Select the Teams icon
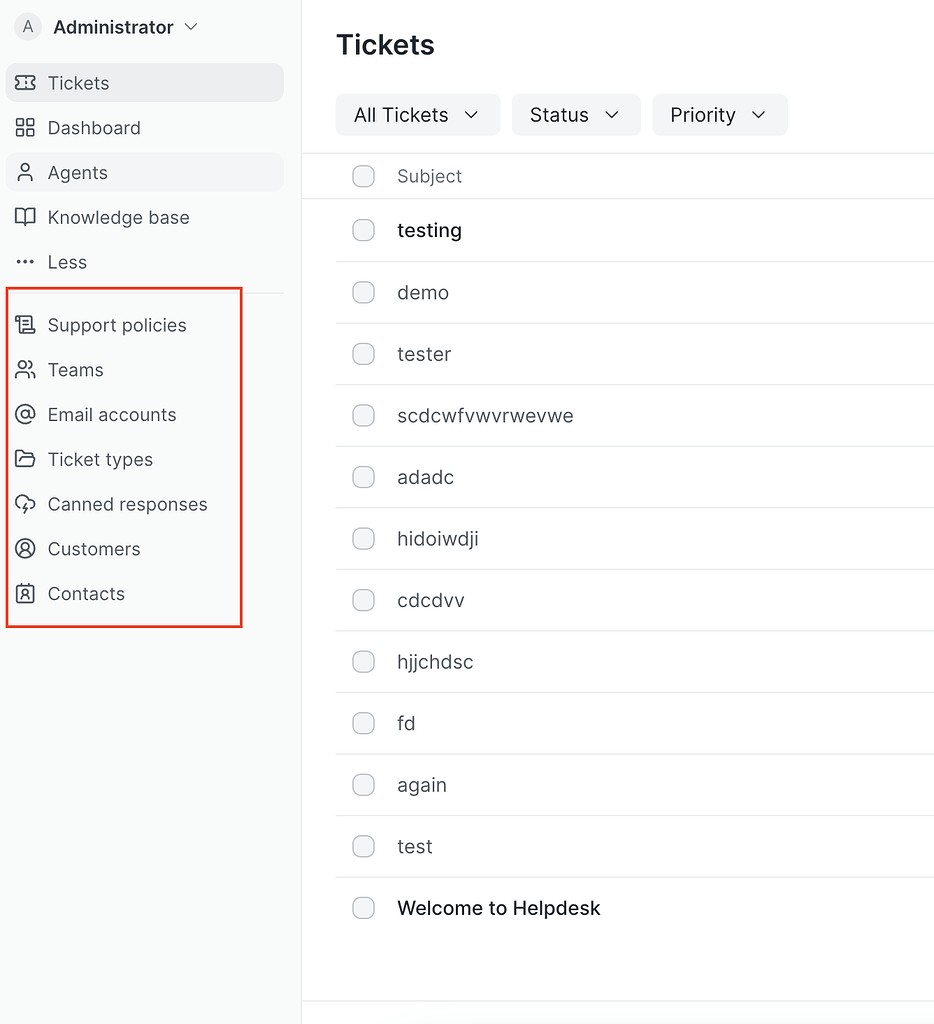The width and height of the screenshot is (934, 1024). point(27,370)
